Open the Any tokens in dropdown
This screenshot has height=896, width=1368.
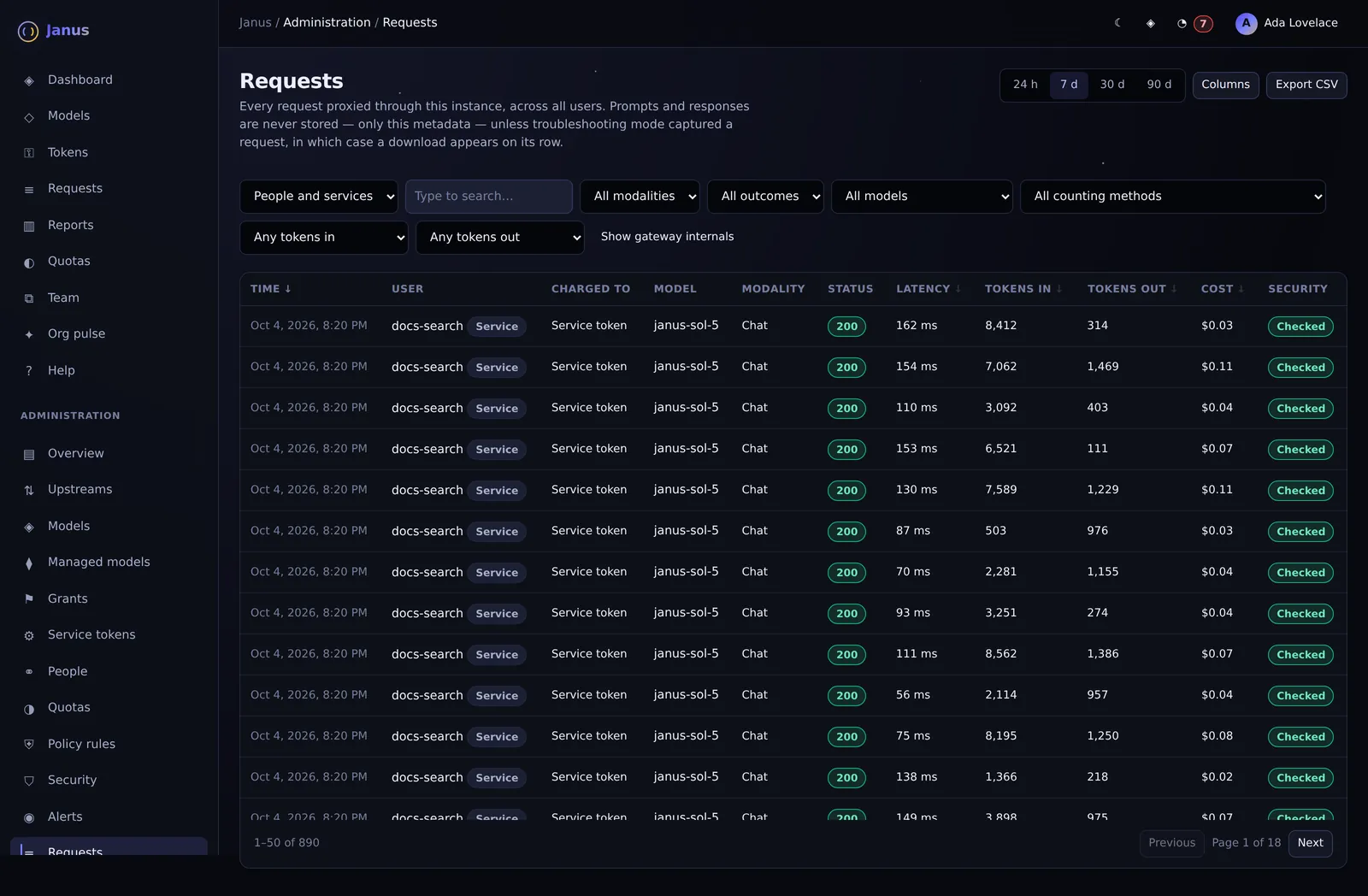click(324, 238)
